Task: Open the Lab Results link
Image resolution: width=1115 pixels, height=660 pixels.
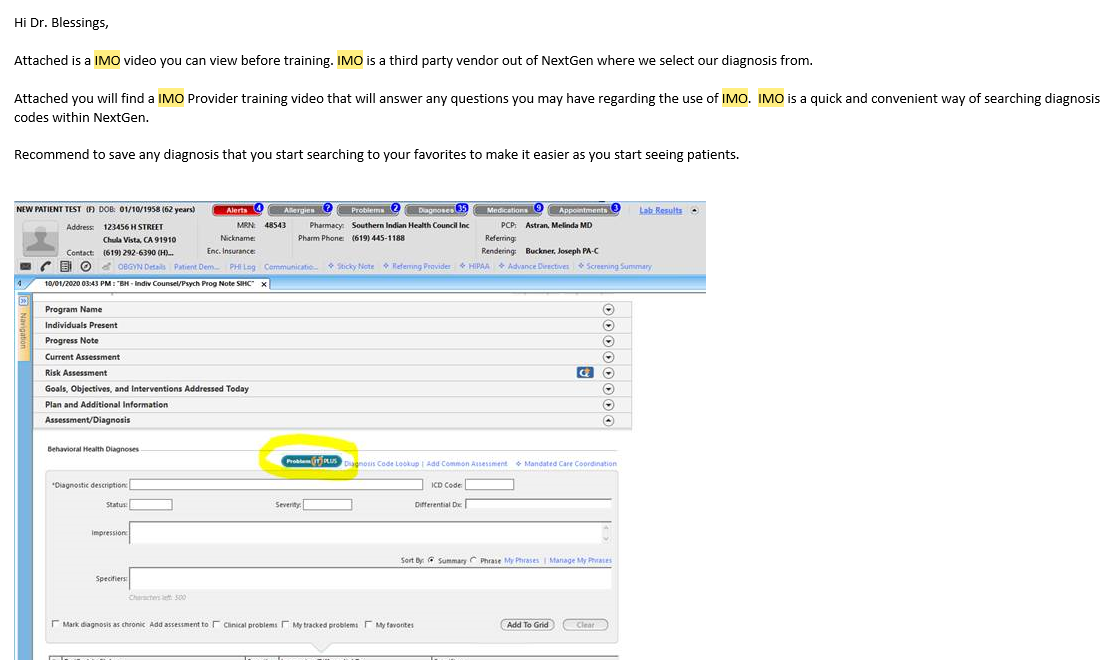Action: [660, 211]
